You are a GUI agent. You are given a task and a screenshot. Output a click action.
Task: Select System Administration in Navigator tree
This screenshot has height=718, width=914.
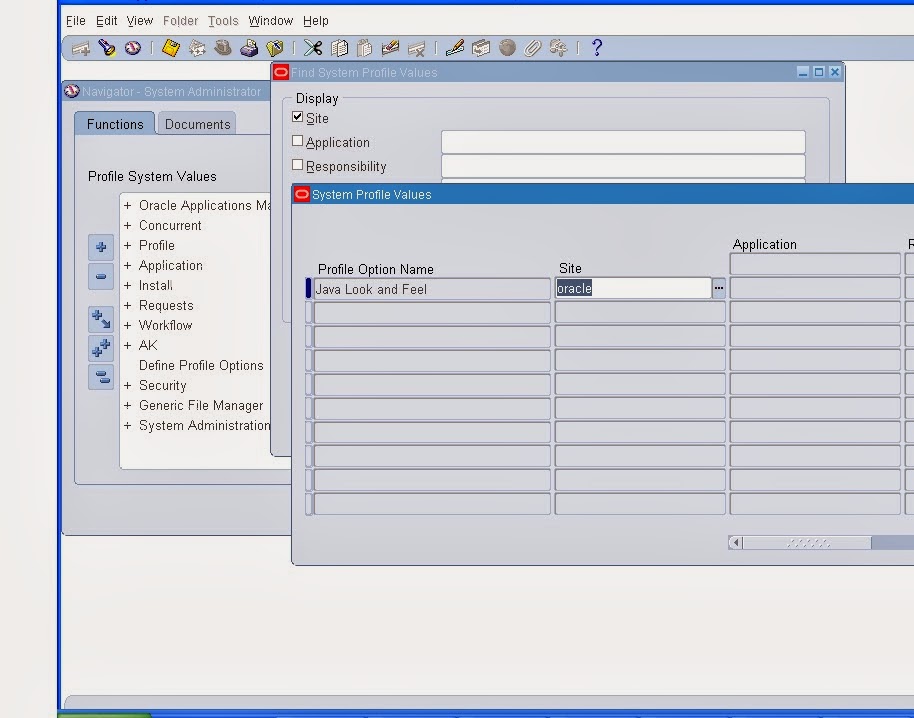(204, 425)
